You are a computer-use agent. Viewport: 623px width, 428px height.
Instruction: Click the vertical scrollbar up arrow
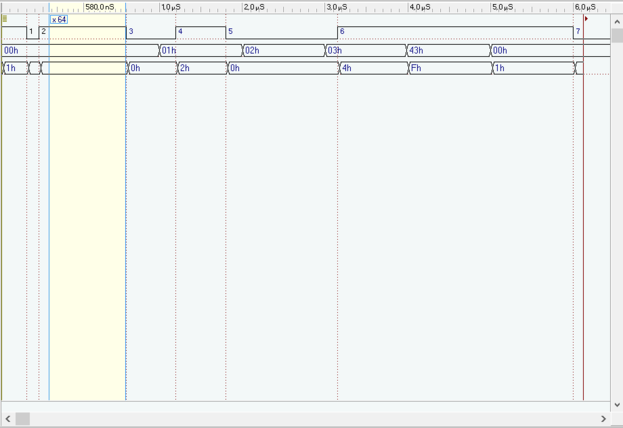(x=617, y=21)
